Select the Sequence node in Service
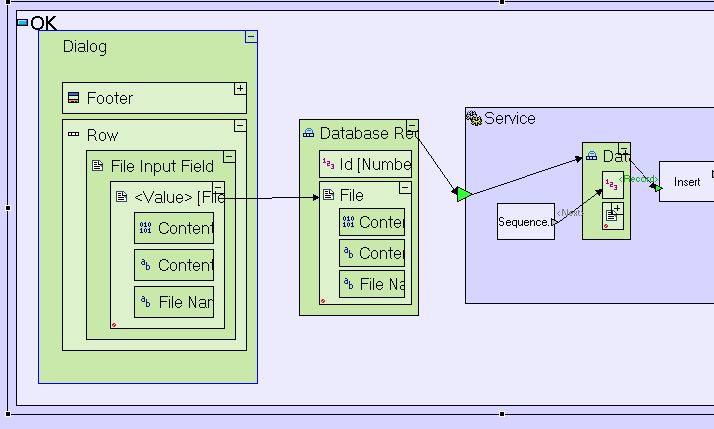714x429 pixels. tap(525, 222)
